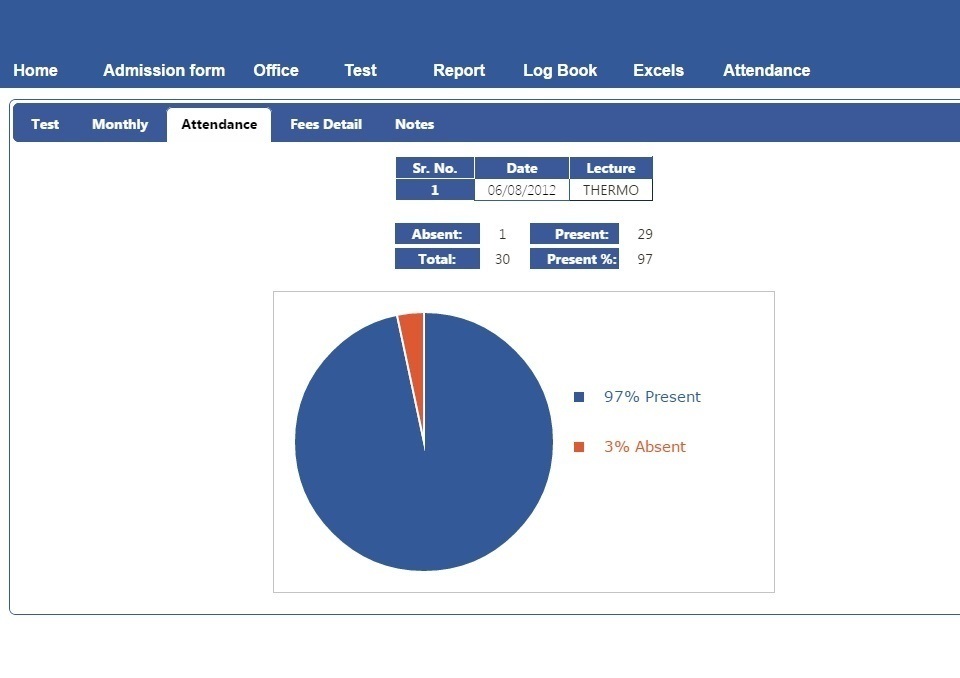Go to Admission form menu

tap(164, 70)
